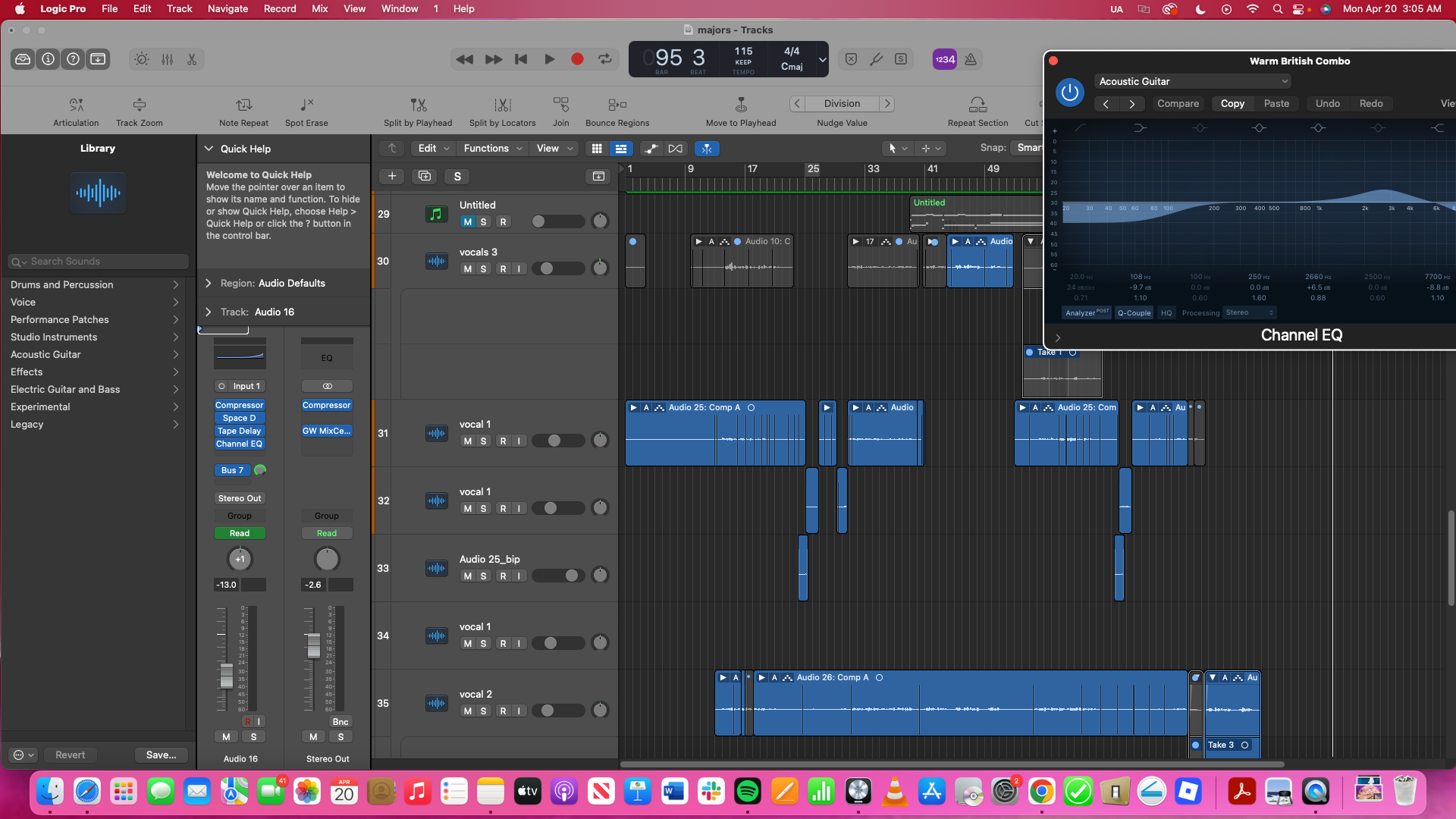This screenshot has width=1456, height=819.
Task: Click the Undo button in Channel EQ
Action: coord(1328,104)
